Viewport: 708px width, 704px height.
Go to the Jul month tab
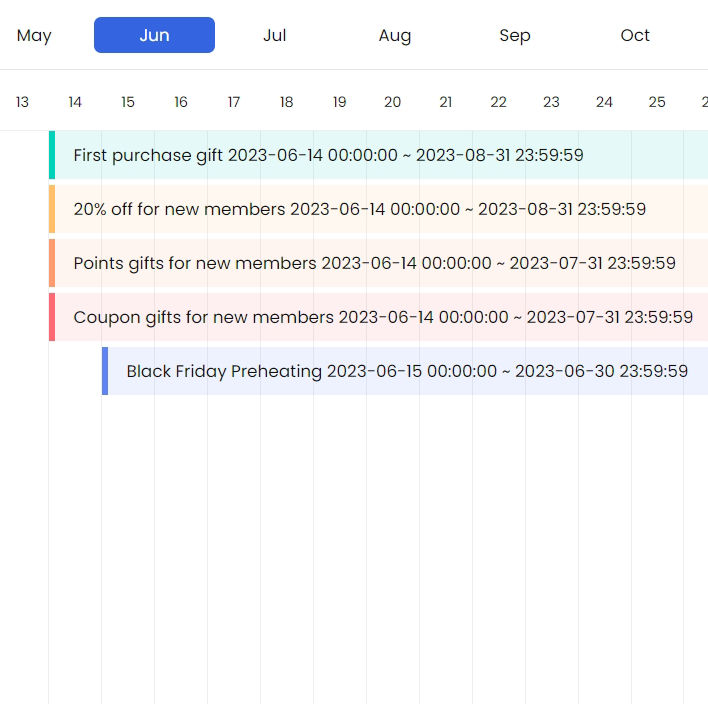[x=274, y=35]
